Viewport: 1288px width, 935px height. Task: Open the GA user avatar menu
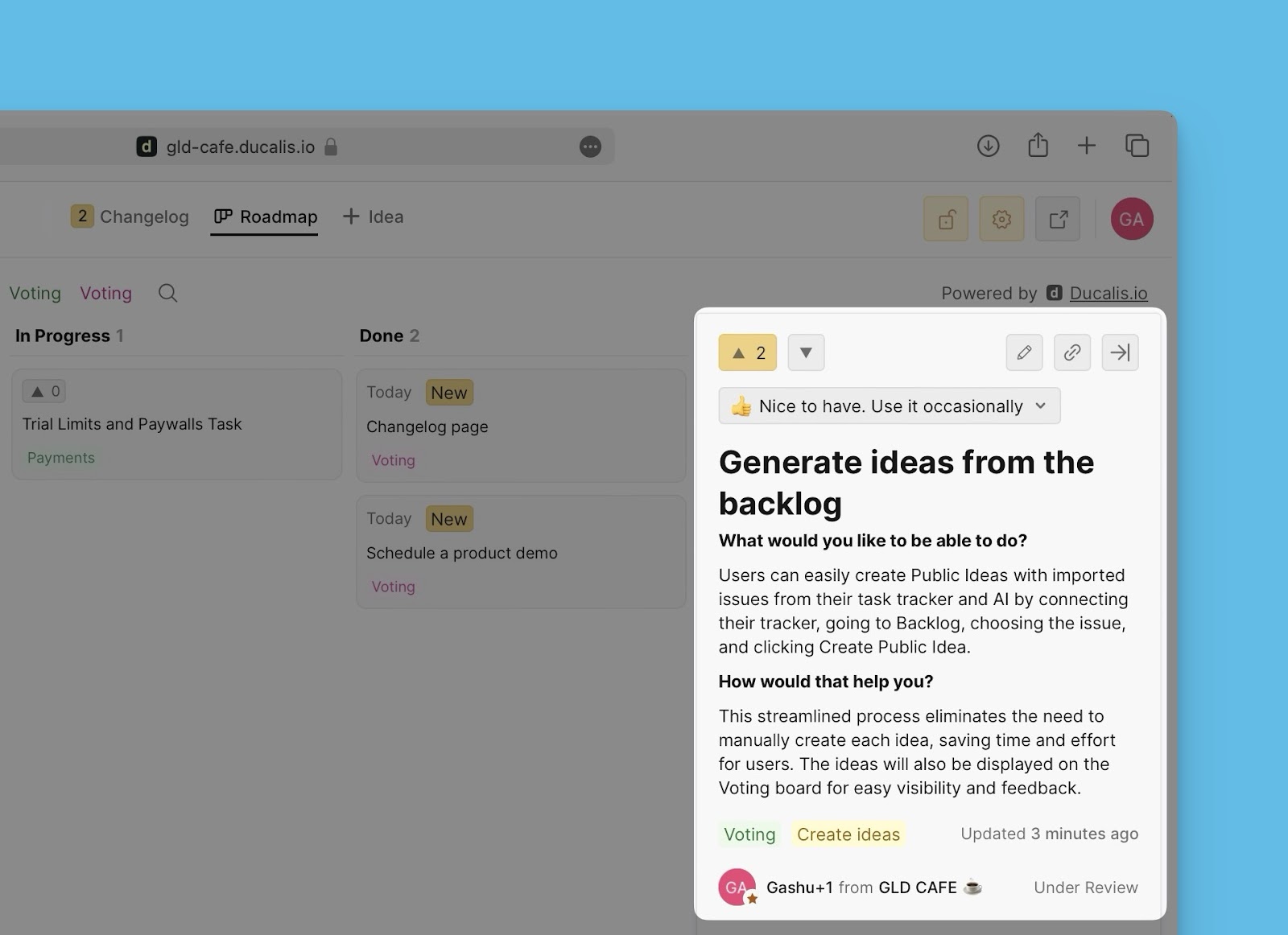point(1131,219)
